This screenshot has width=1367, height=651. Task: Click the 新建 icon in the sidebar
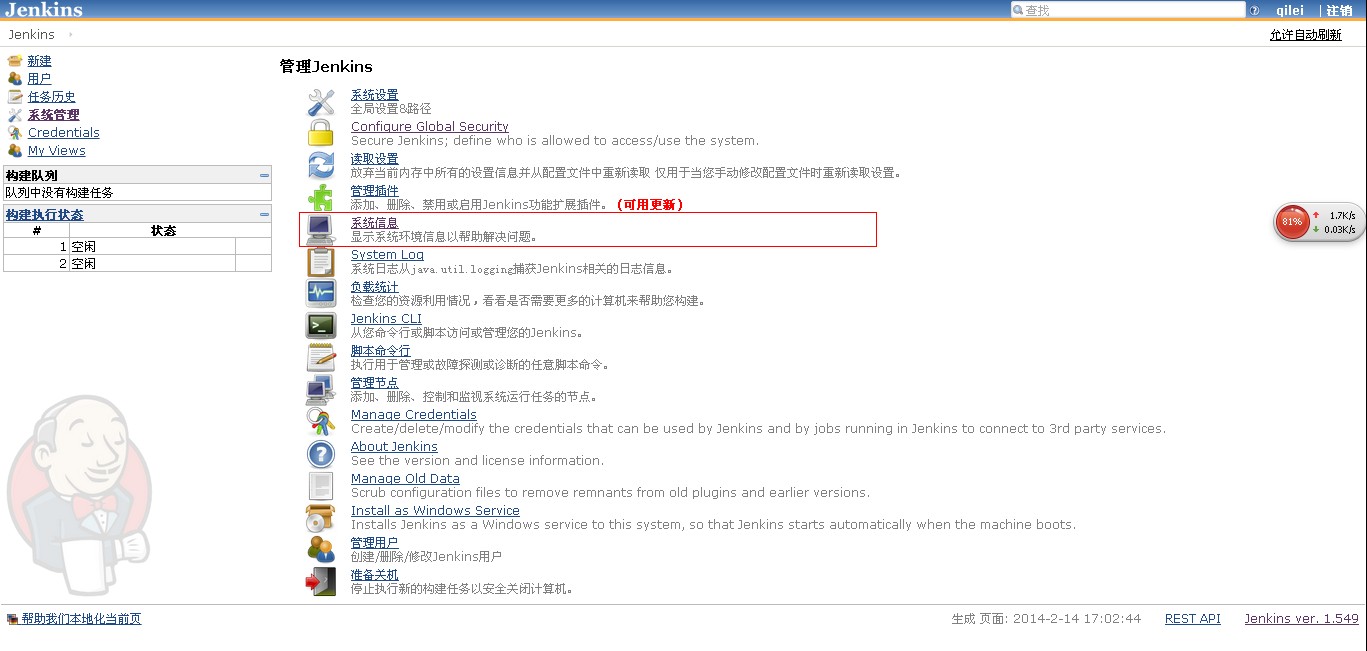click(15, 61)
